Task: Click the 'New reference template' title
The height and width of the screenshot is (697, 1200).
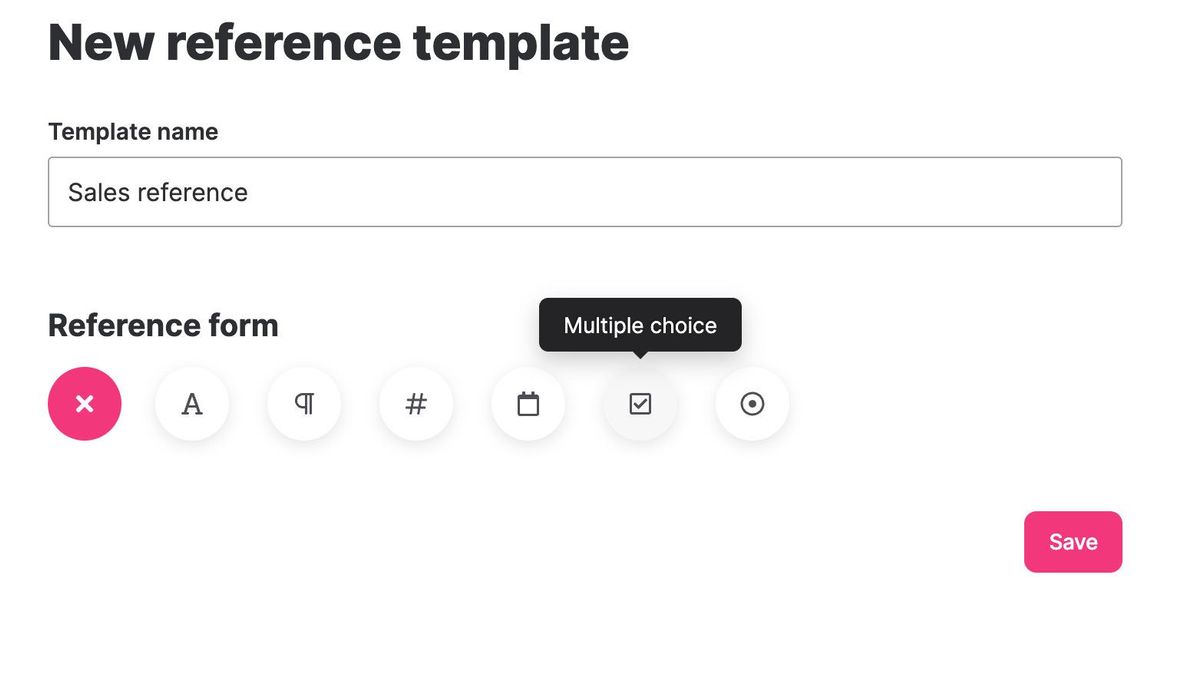Action: (x=338, y=43)
